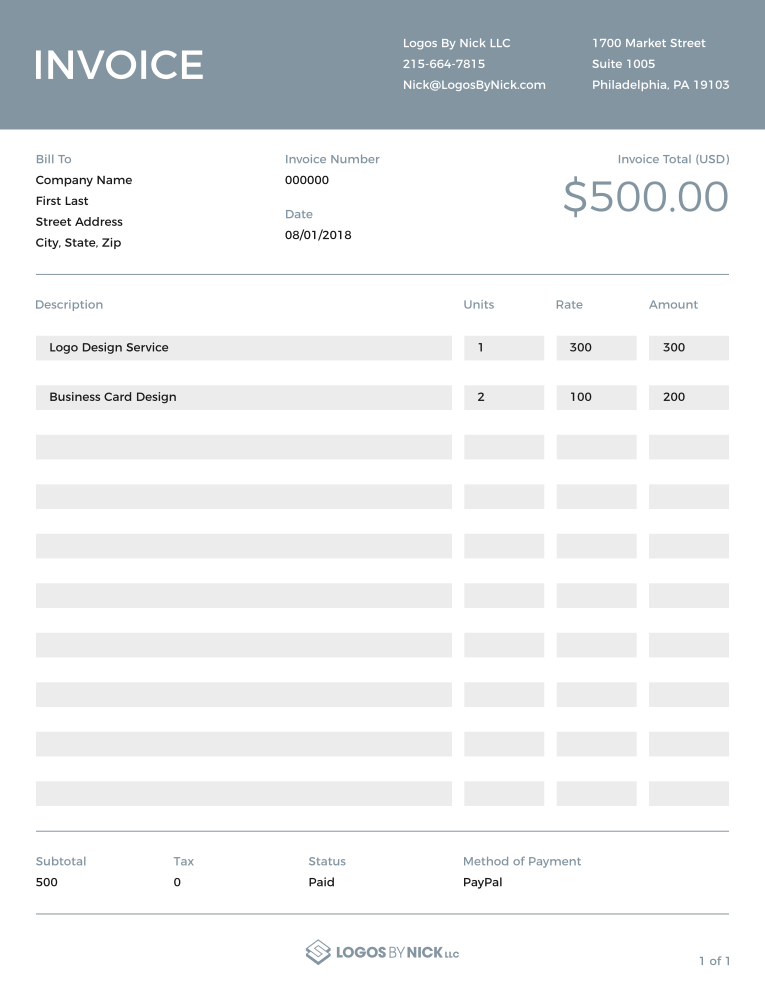Click the Nick@LogosByNick.com email address
765x990 pixels.
474,85
